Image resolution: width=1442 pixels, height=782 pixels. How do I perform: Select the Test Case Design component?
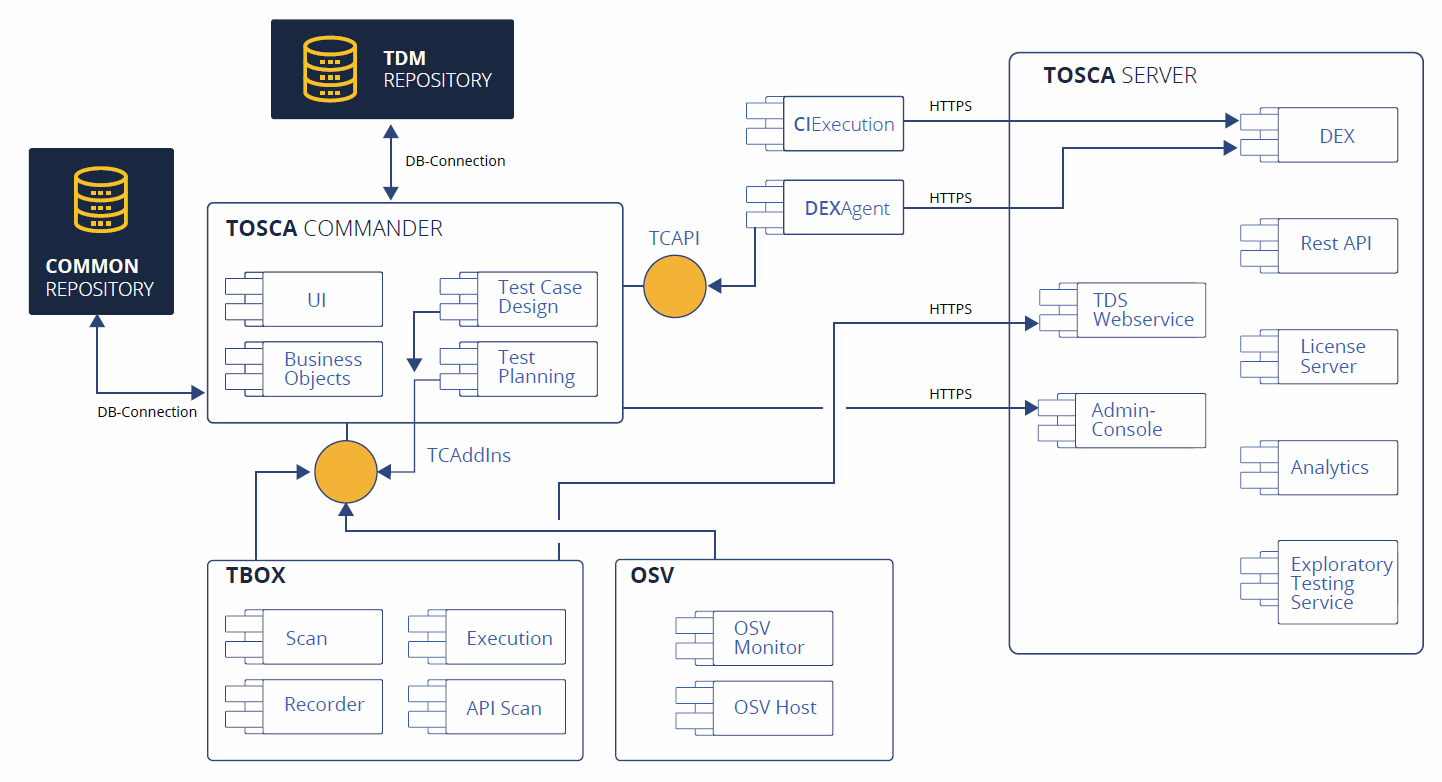[519, 298]
